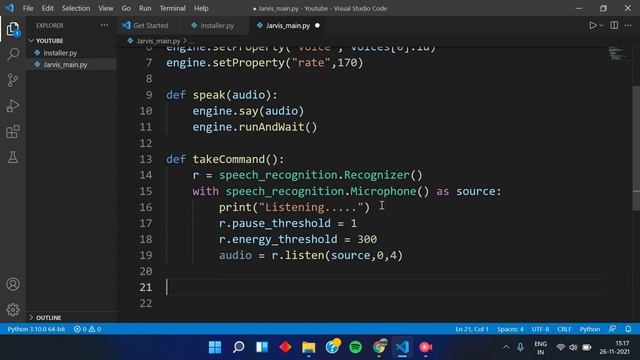Viewport: 640px width, 360px height.
Task: Place cursor on the empty line 21
Action: click(386, 287)
